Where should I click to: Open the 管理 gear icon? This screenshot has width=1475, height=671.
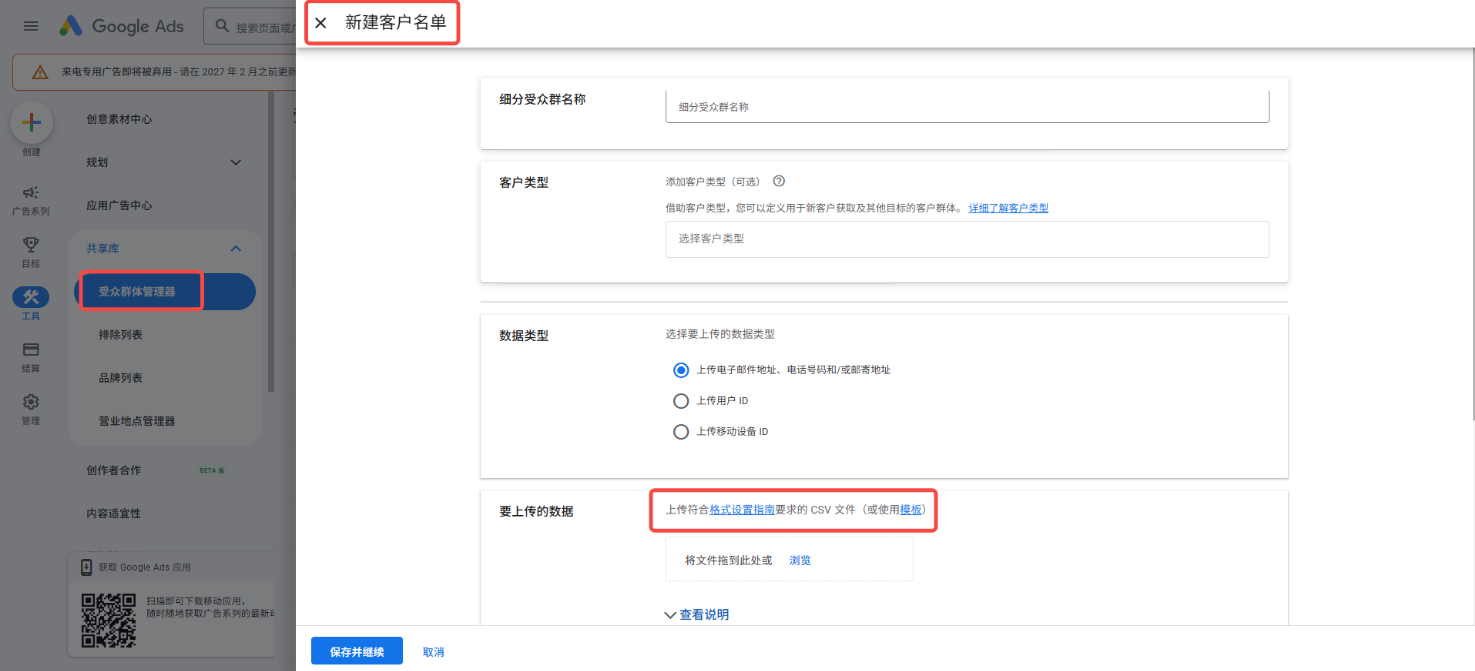click(x=31, y=403)
